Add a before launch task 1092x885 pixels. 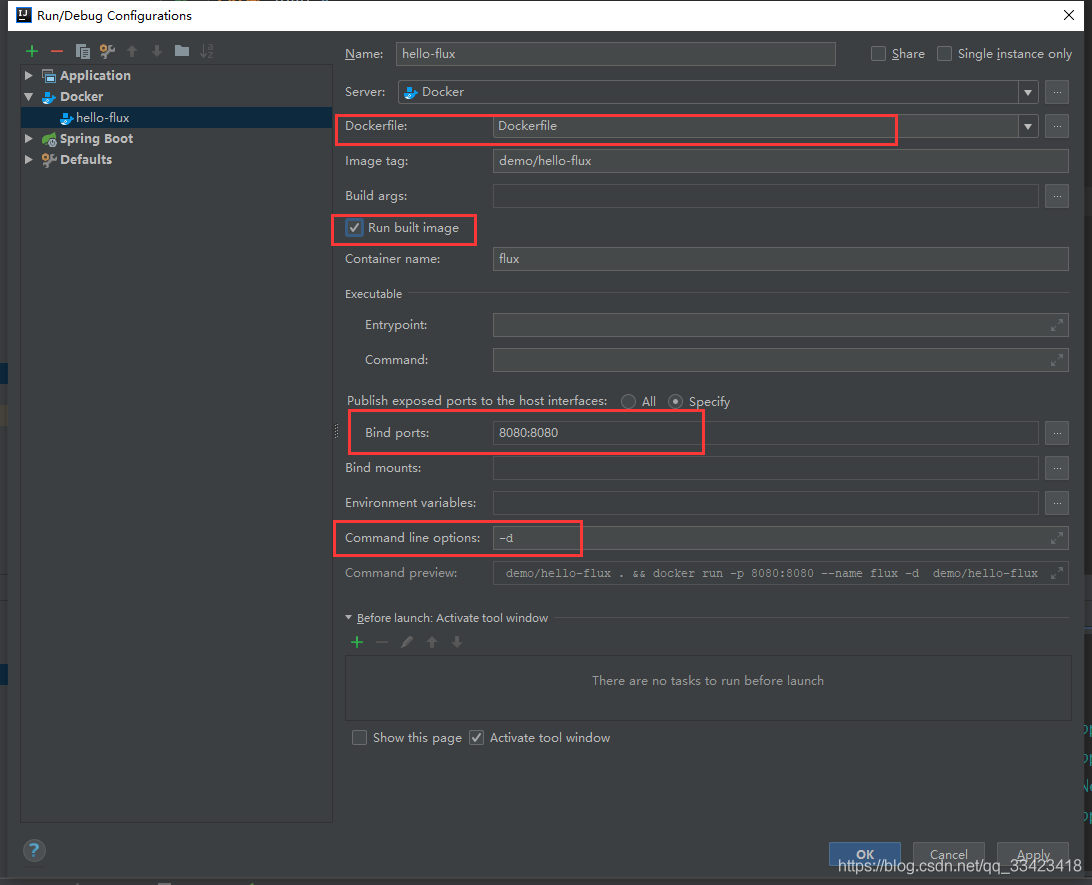point(356,642)
